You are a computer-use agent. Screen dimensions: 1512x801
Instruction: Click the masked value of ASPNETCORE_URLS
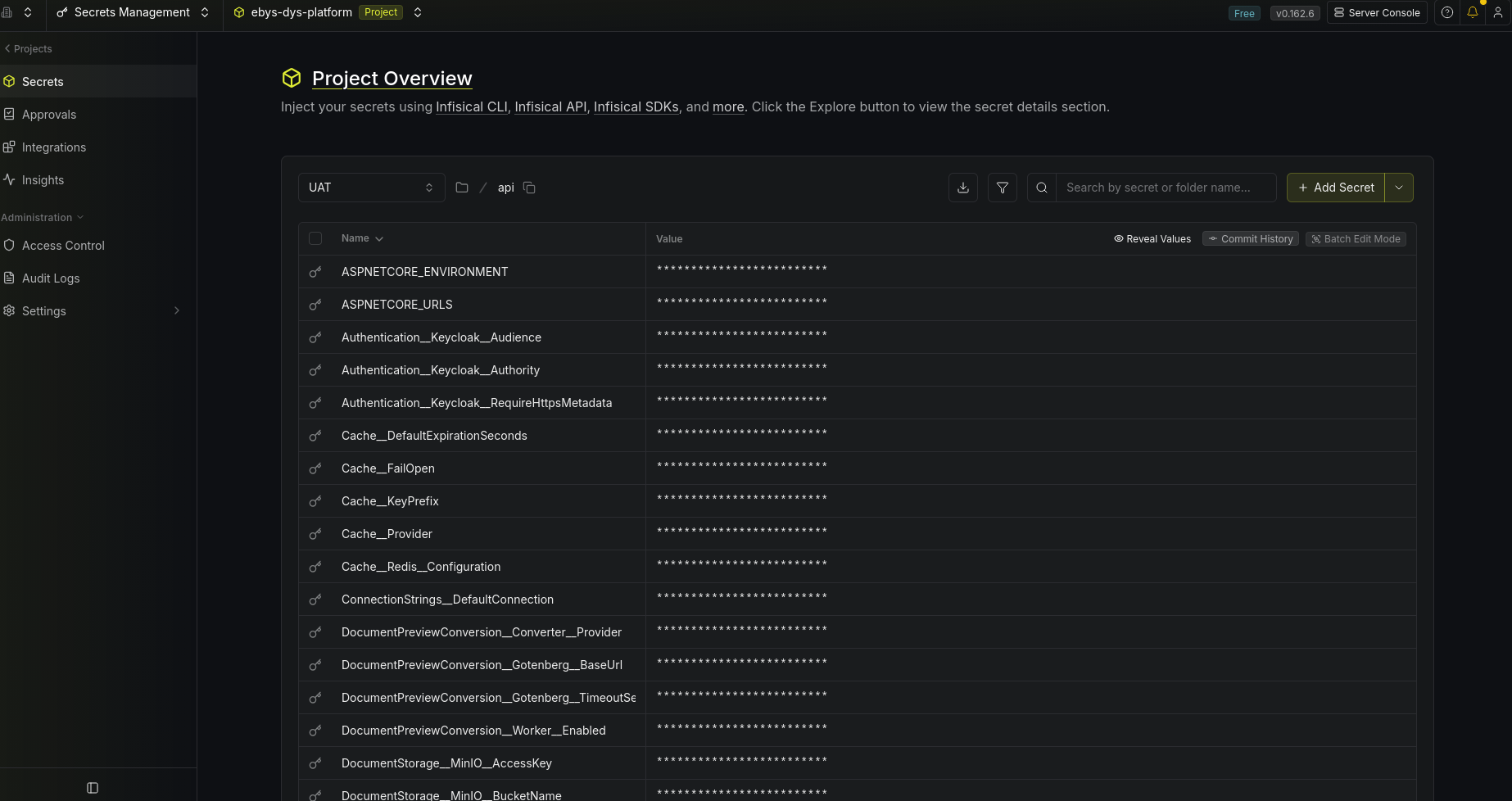tap(742, 303)
